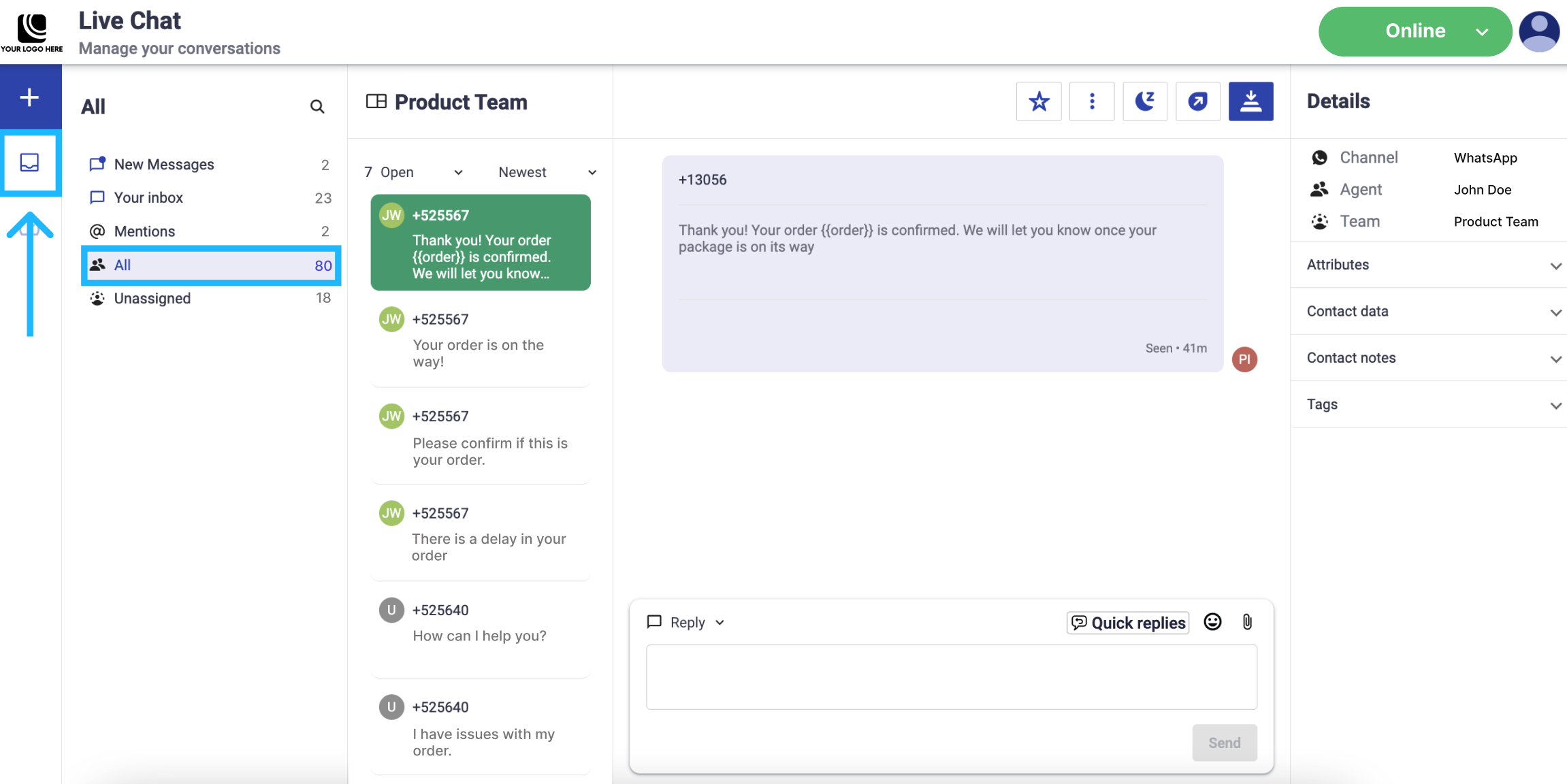The width and height of the screenshot is (1567, 784).
Task: Click the blue download/archive icon
Action: pyautogui.click(x=1250, y=101)
